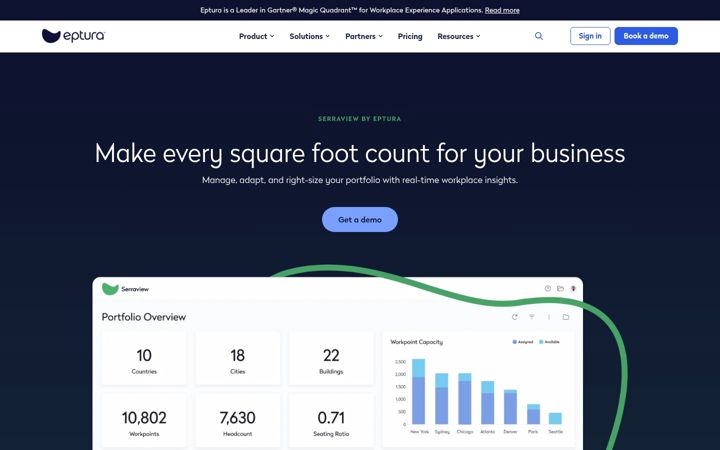Click the 'SERRAVIEW BY EPTURA' eyebrow text

(x=360, y=118)
